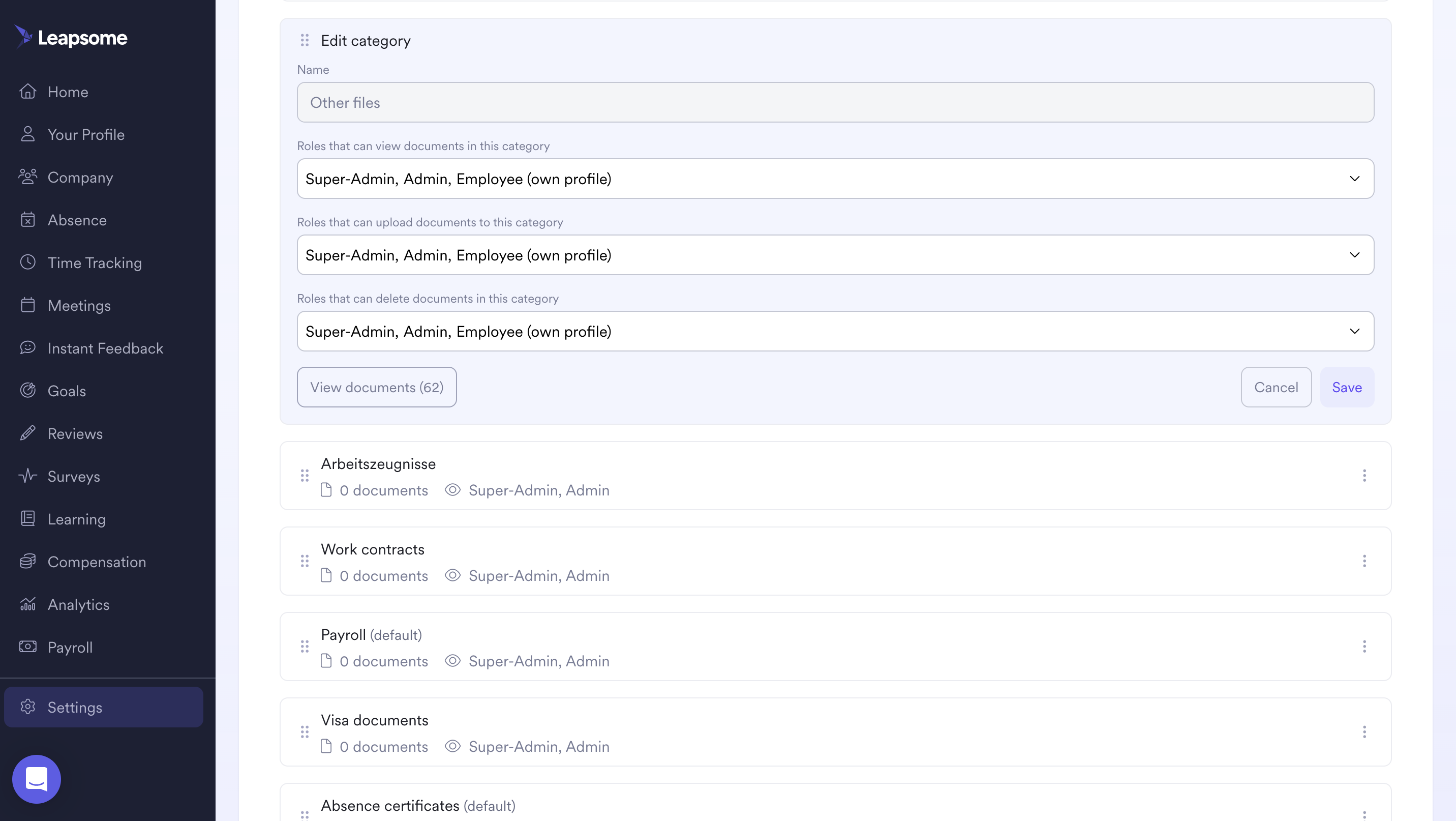This screenshot has height=821, width=1456.
Task: Open Settings in the sidebar
Action: tap(103, 707)
